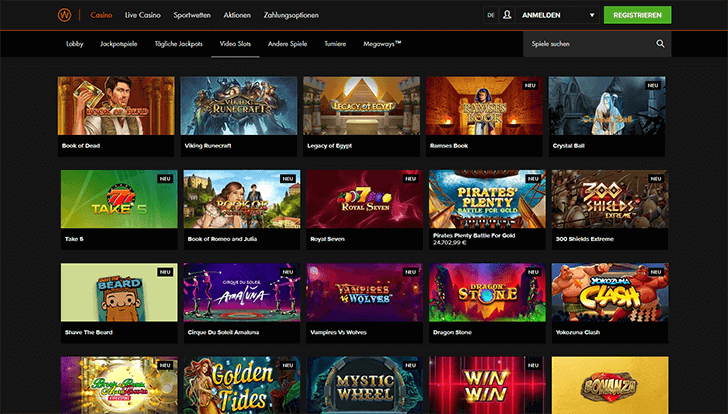
Task: Open the Turniere tab
Action: [x=335, y=44]
